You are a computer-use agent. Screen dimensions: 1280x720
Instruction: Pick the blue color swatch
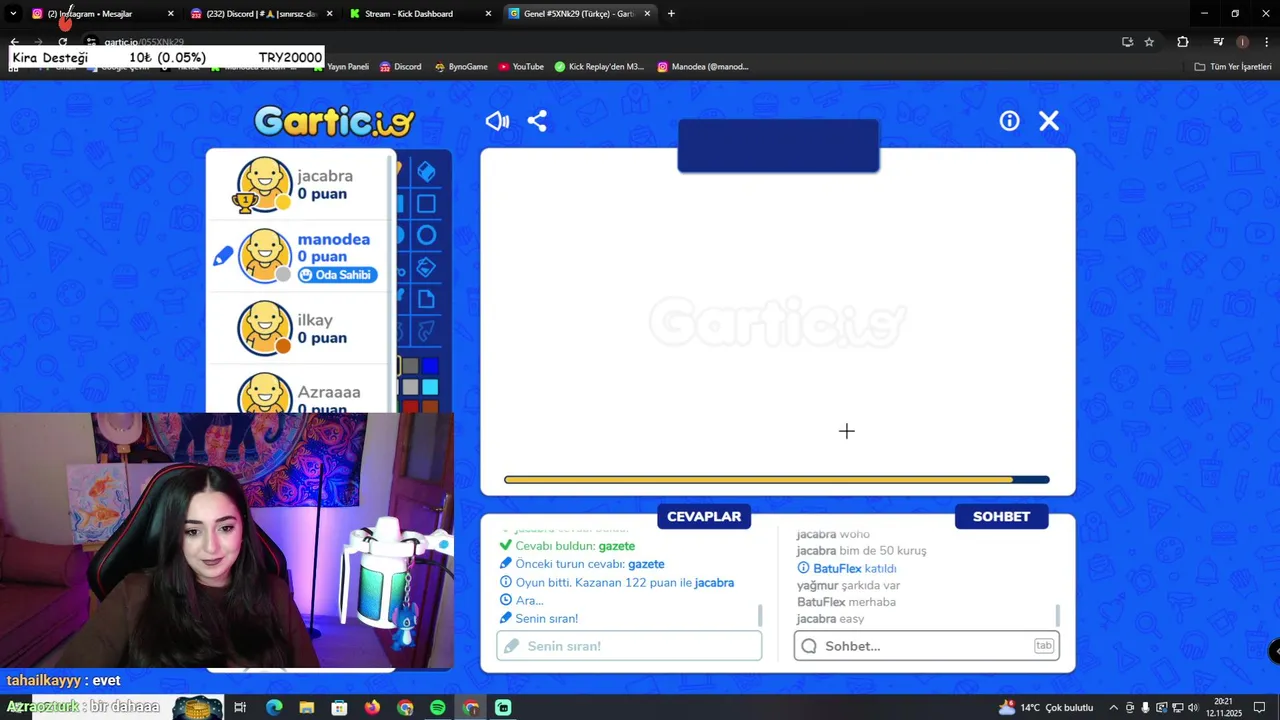click(430, 367)
